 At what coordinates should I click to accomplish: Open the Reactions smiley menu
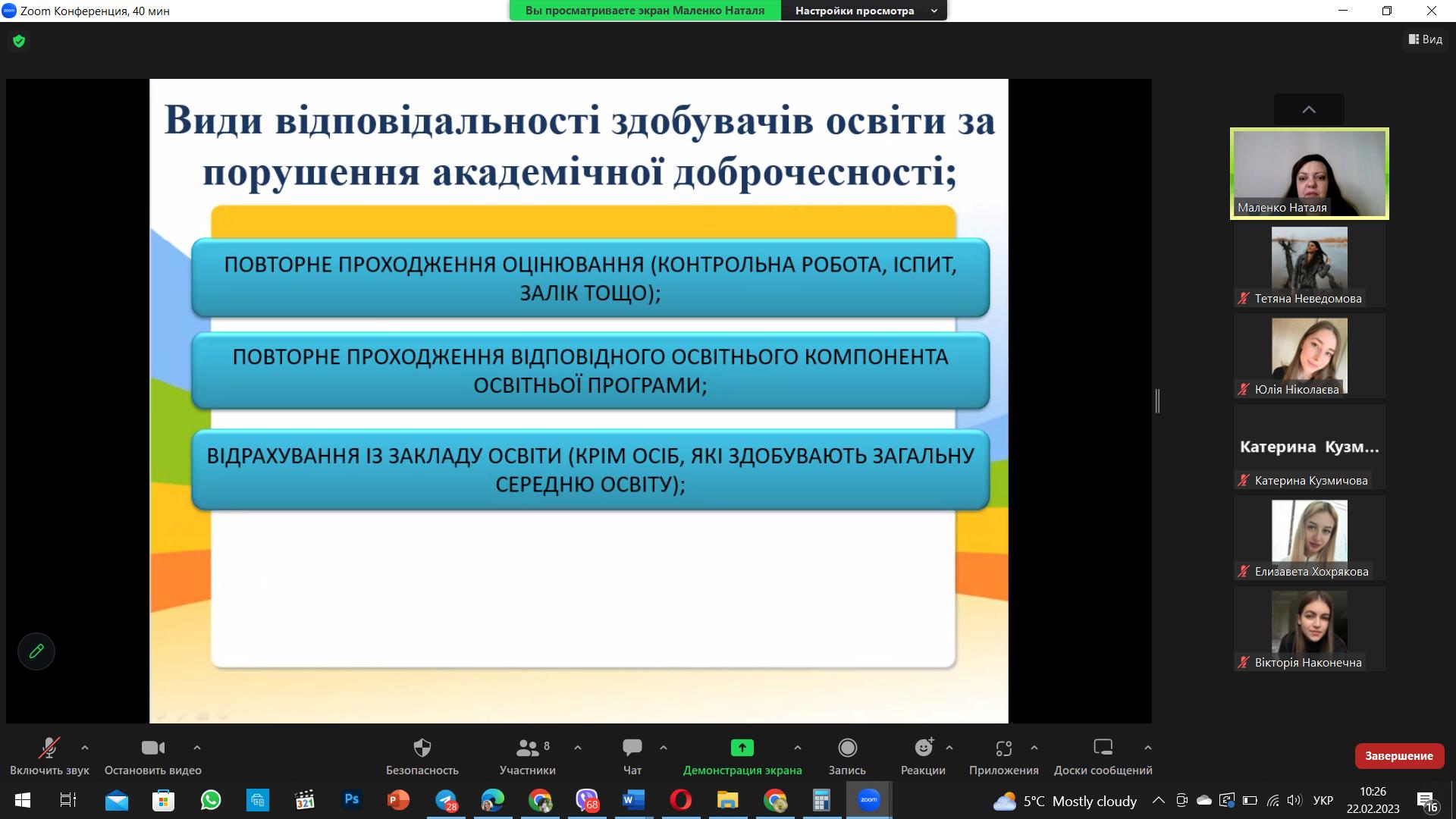(923, 748)
